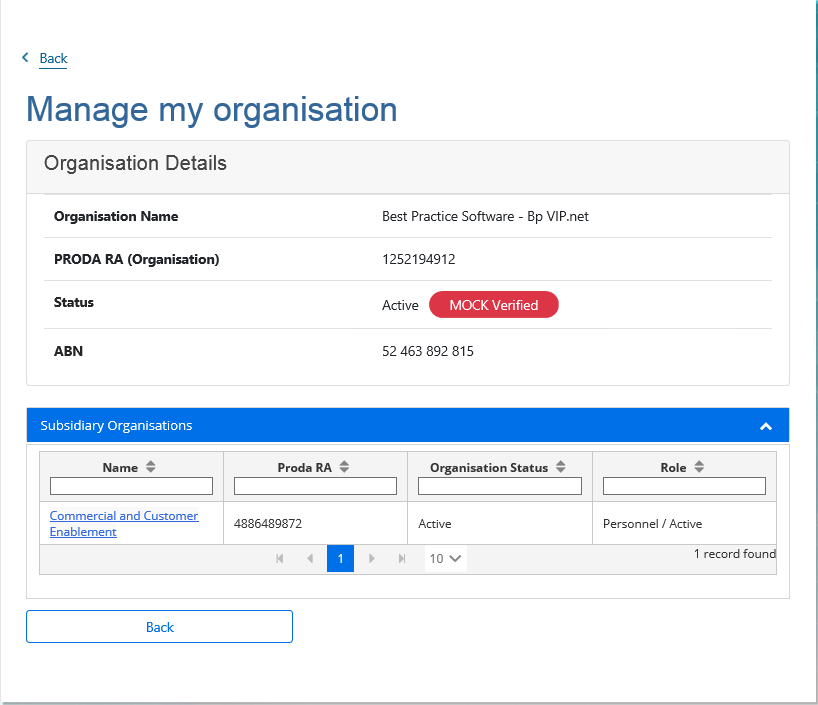818x705 pixels.
Task: Select Proda RA value 4886489872
Action: [268, 523]
